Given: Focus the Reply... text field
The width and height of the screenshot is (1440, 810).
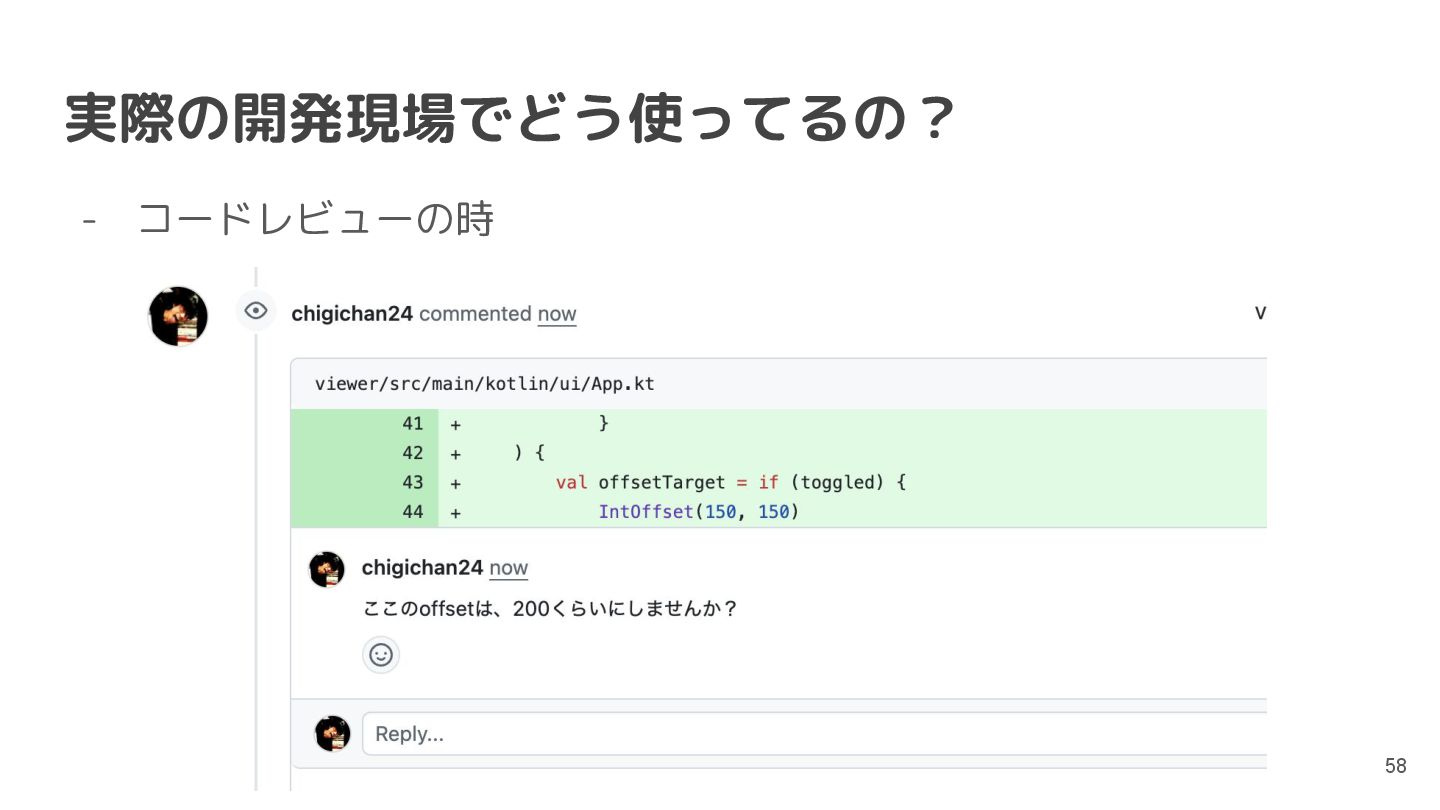Looking at the screenshot, I should point(812,734).
